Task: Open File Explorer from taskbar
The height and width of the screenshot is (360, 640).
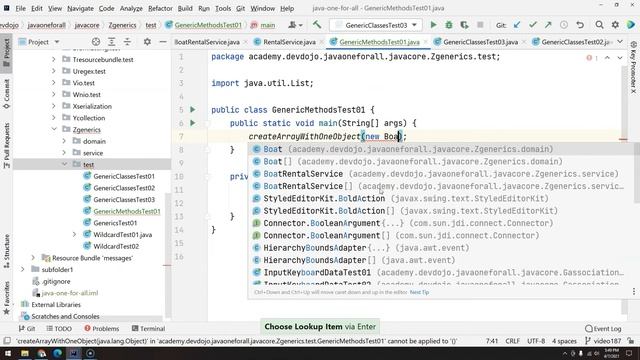Action: (x=25, y=353)
